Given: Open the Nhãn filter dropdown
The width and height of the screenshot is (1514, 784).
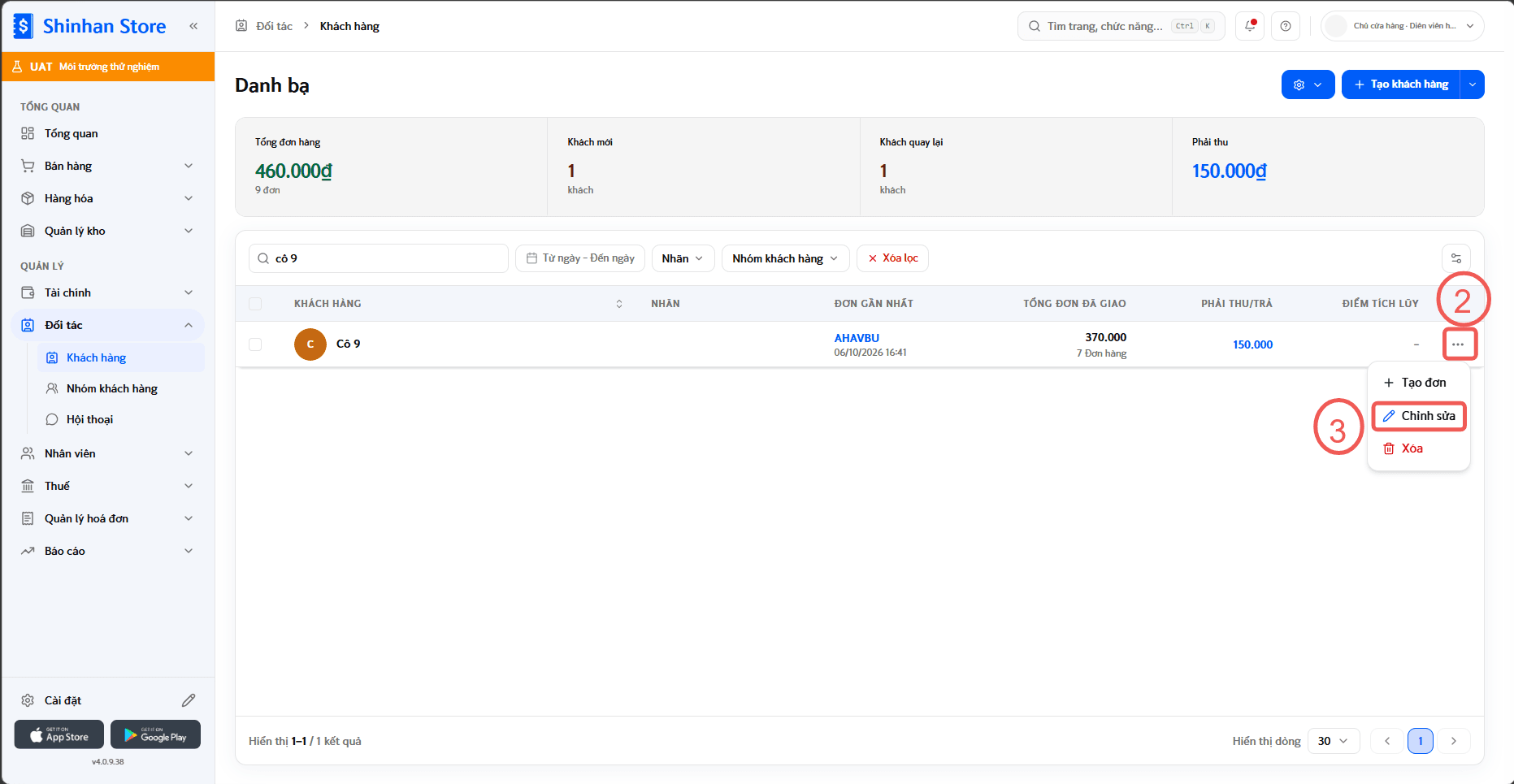Looking at the screenshot, I should [683, 258].
